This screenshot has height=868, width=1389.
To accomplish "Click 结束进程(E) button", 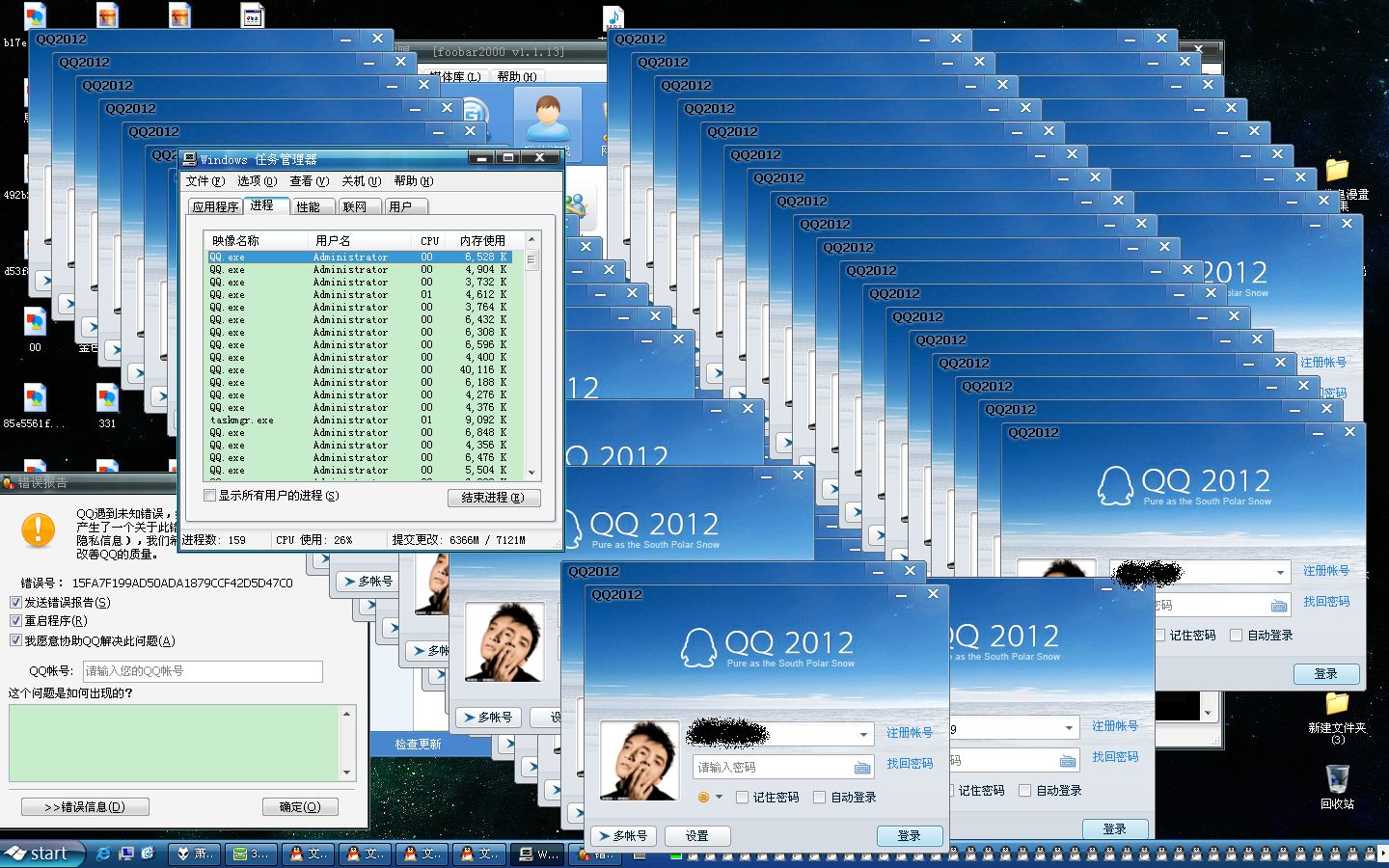I will [x=492, y=498].
